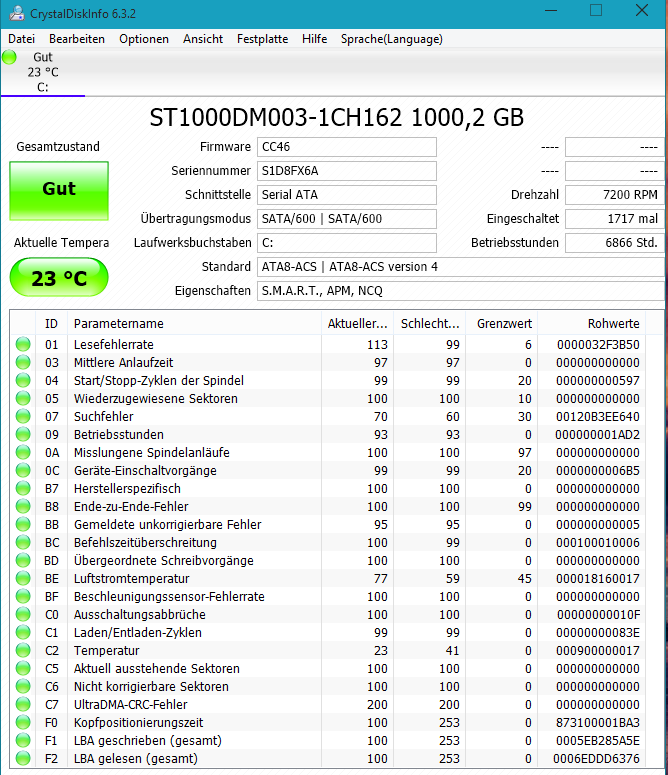Click status dot for Nicht korrigierbare Sektoren
Viewport: 668px width, 775px height.
coord(23,686)
